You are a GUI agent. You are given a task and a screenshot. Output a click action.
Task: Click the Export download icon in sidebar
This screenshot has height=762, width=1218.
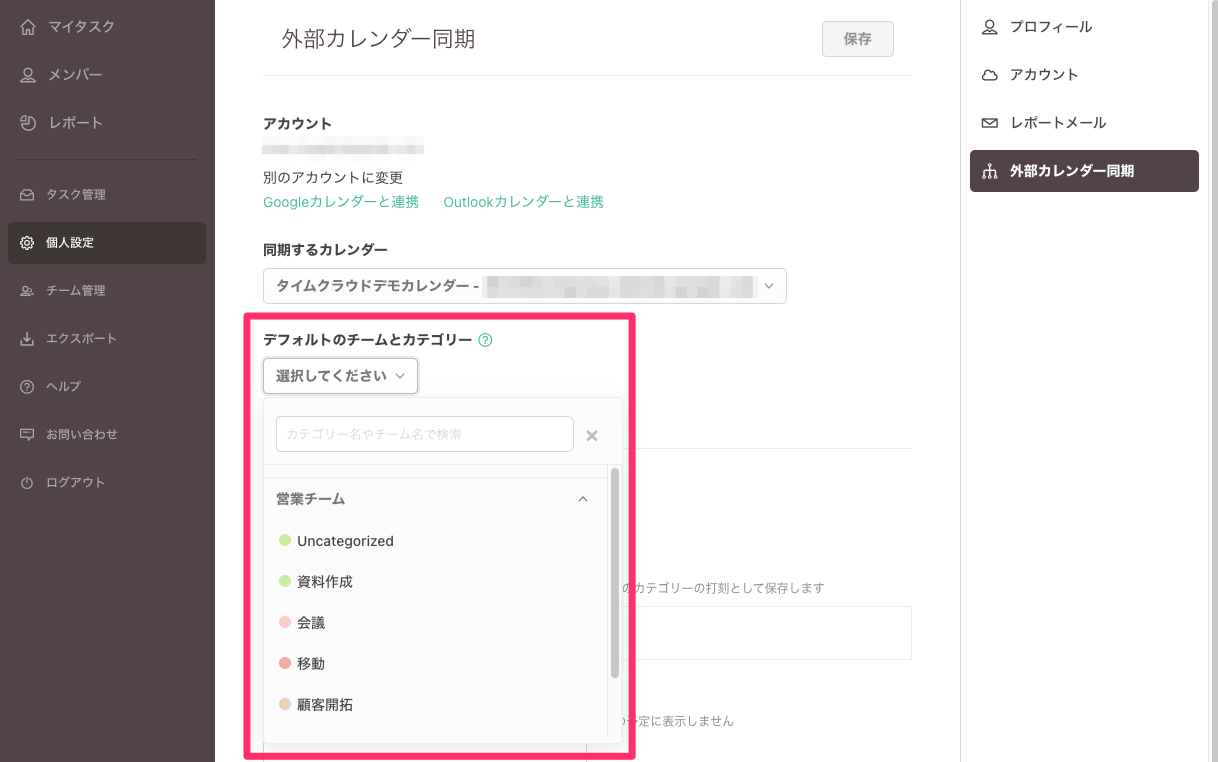[27, 339]
